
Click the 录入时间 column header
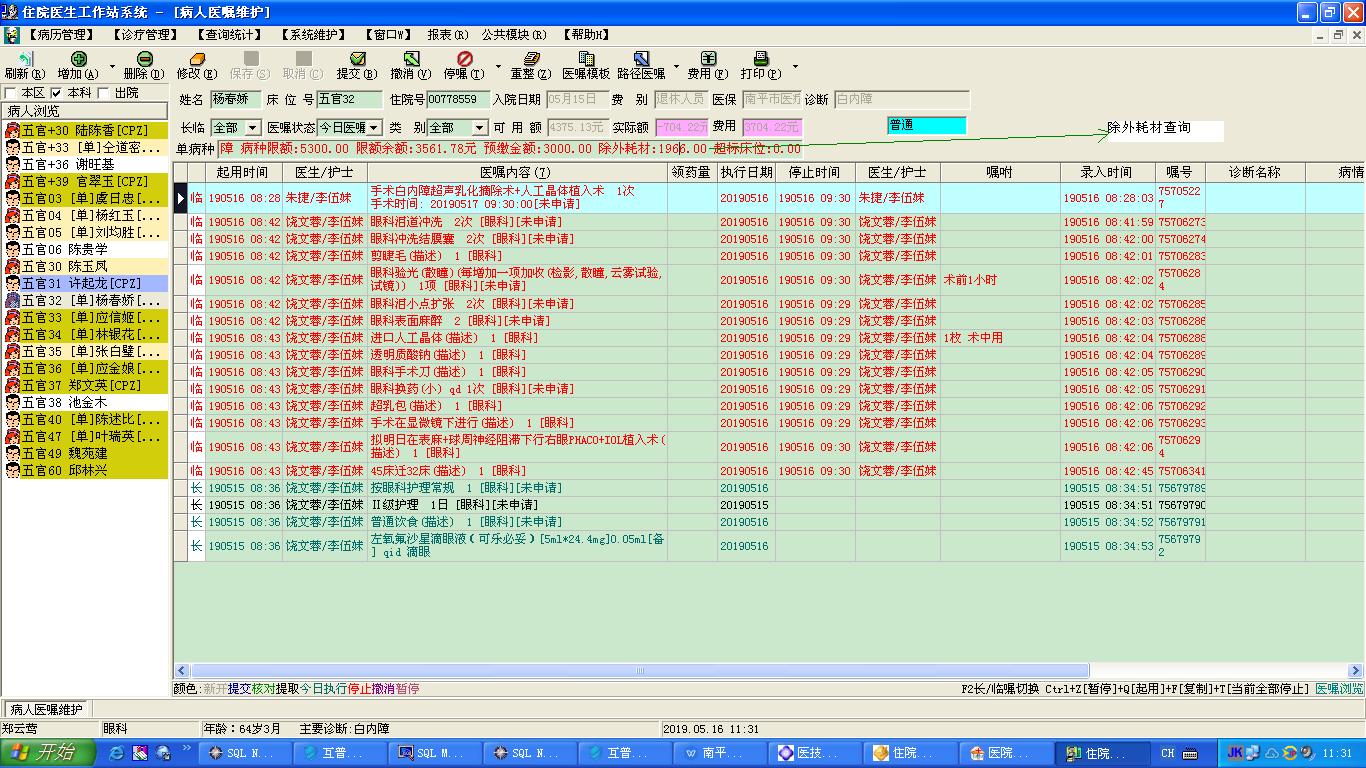(x=1106, y=173)
